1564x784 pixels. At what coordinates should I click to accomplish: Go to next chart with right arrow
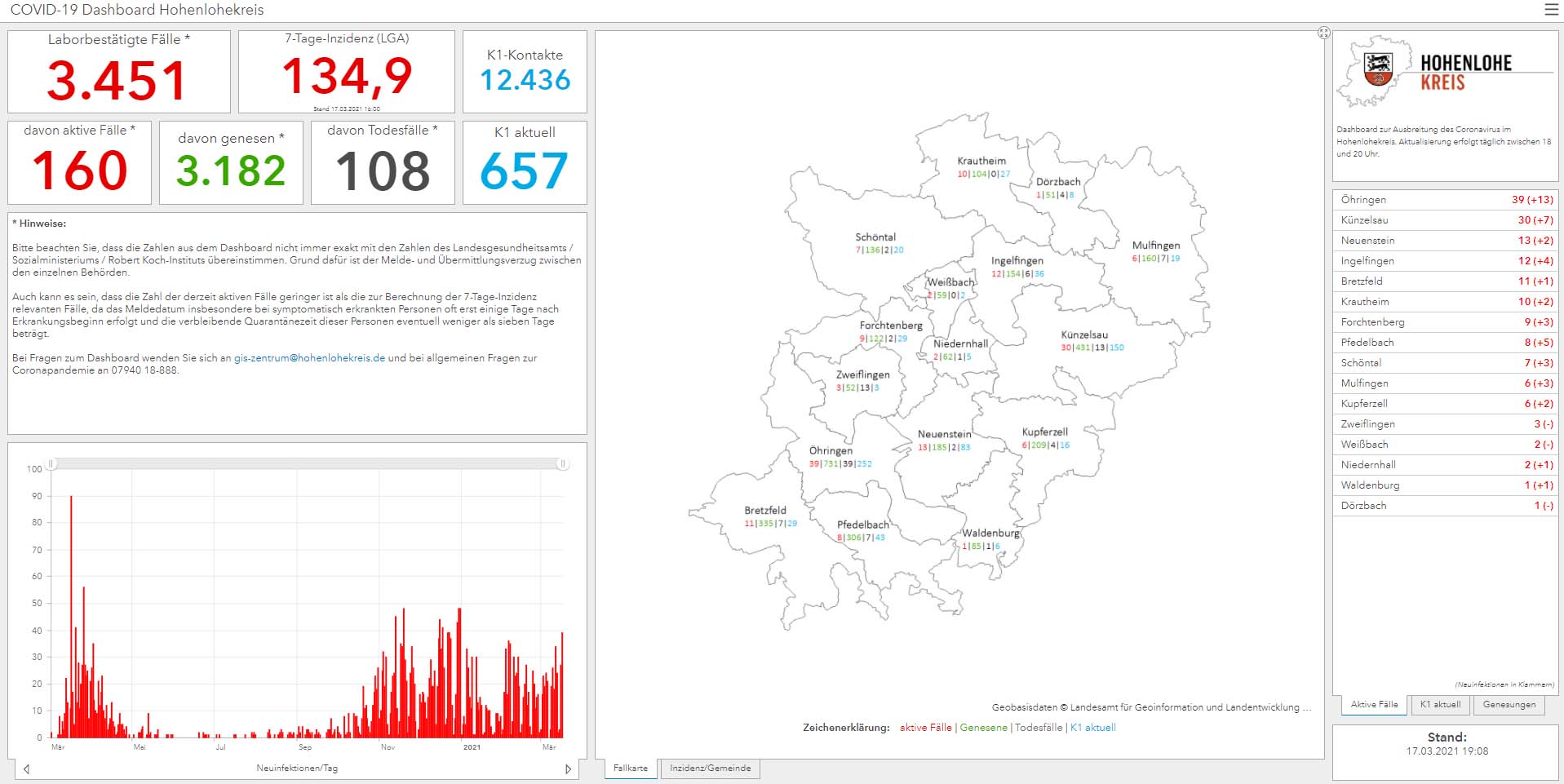(x=569, y=768)
